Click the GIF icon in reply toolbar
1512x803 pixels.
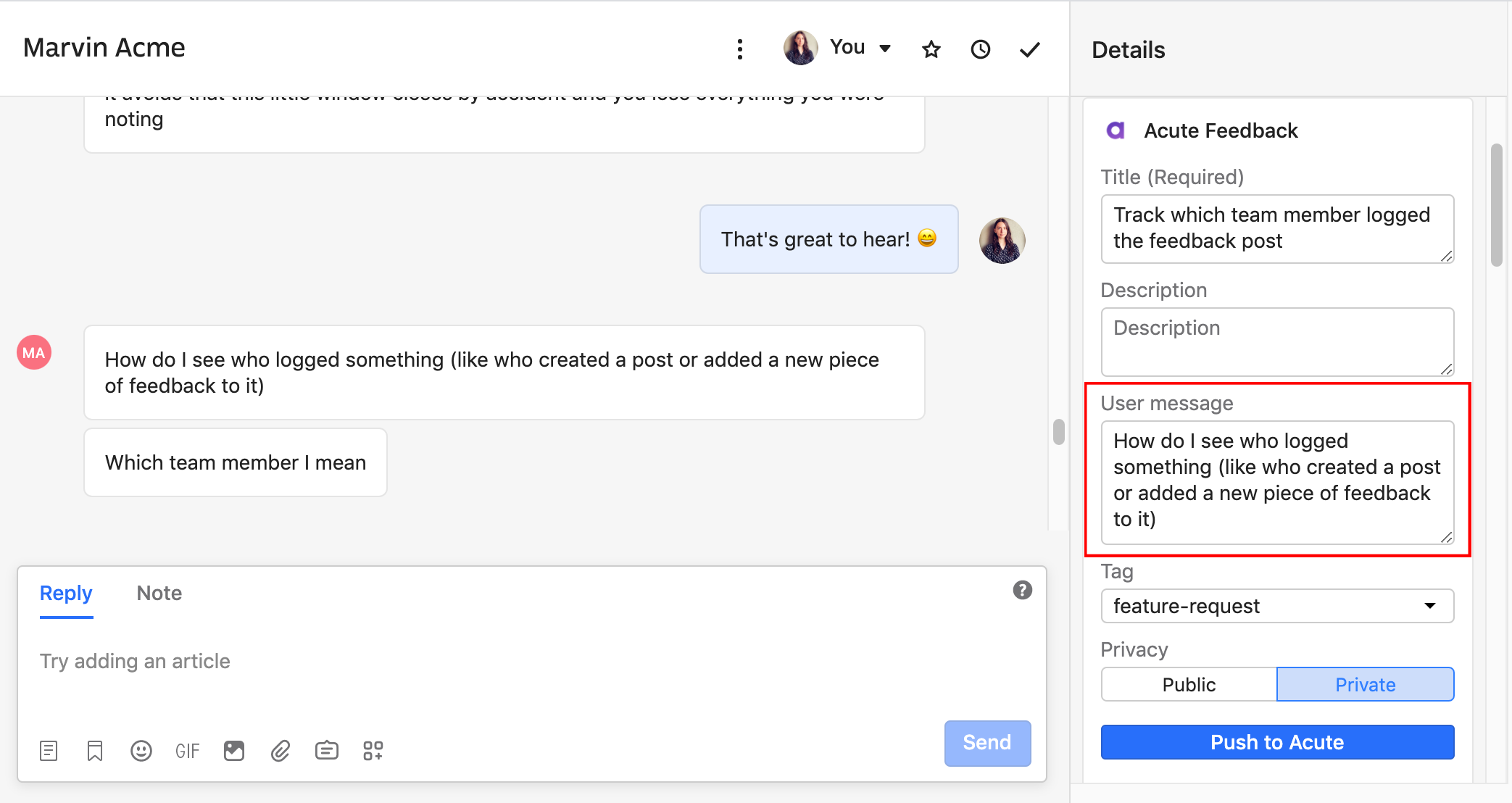tap(186, 750)
